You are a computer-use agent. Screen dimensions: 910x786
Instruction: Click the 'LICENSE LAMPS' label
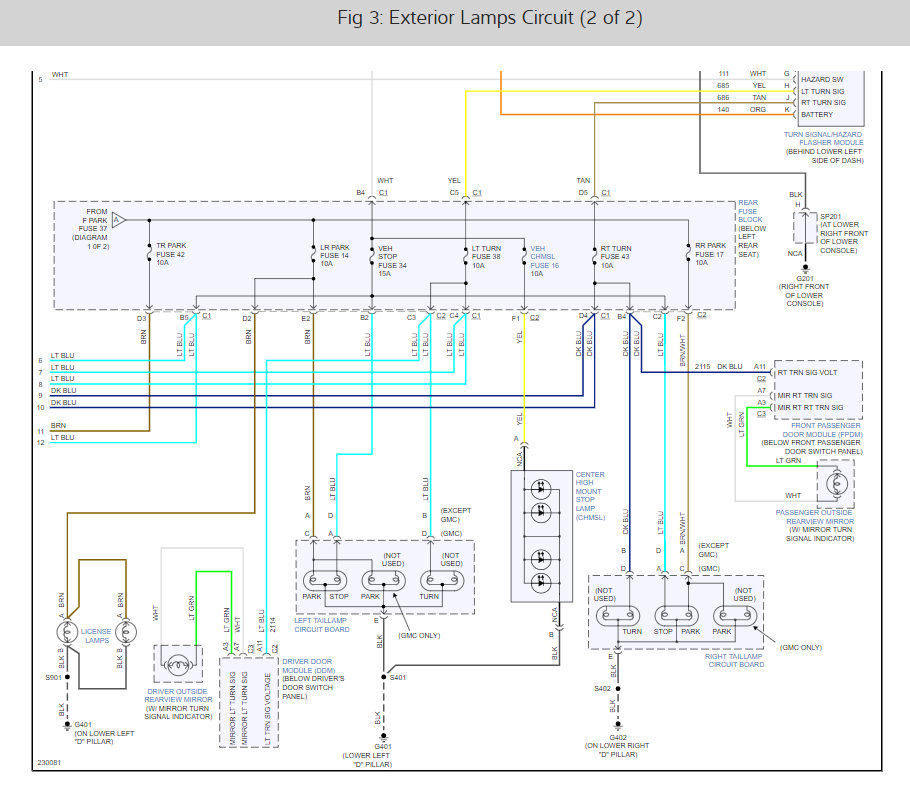(96, 636)
